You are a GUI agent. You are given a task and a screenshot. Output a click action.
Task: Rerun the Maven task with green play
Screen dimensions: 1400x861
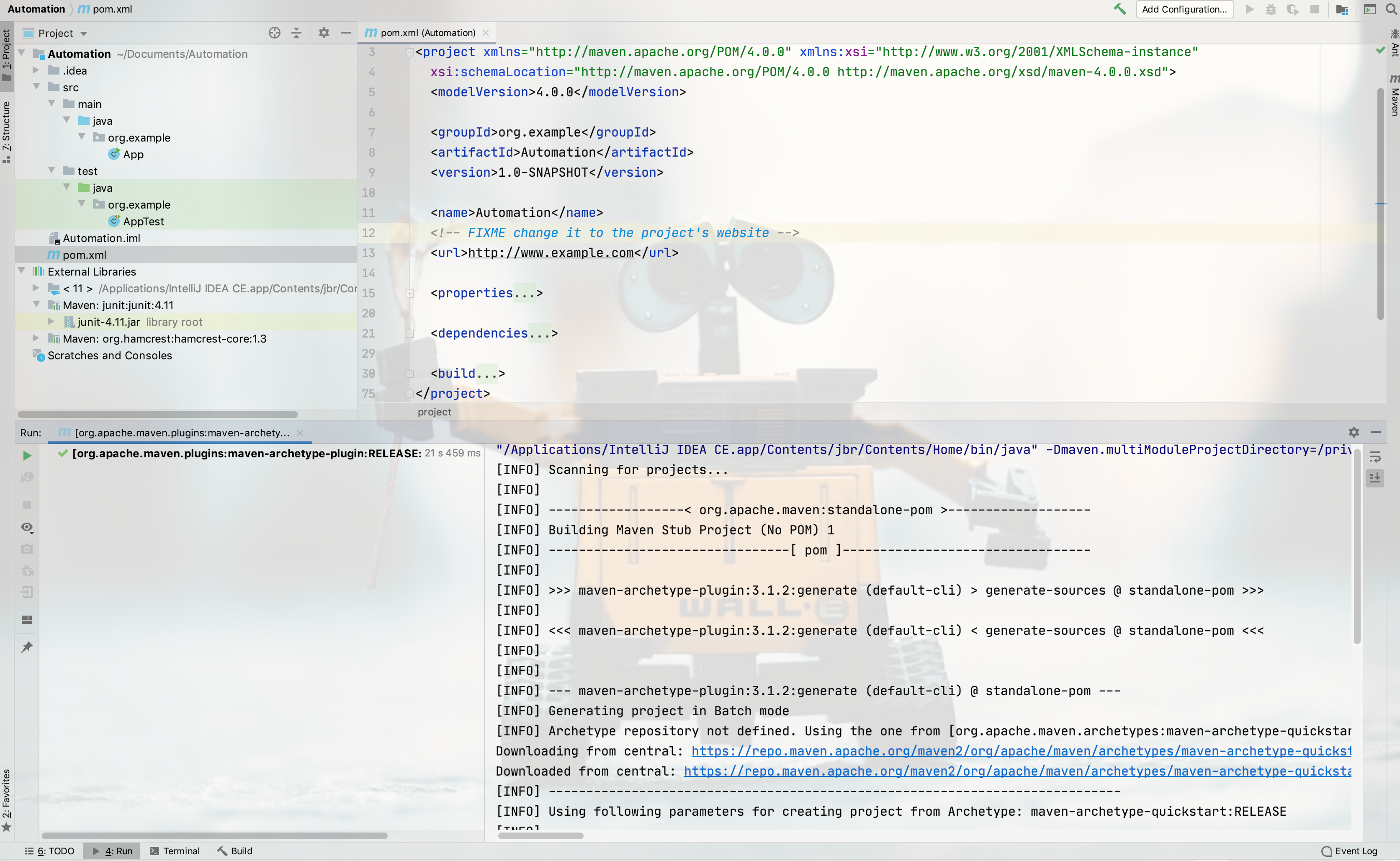tap(27, 456)
